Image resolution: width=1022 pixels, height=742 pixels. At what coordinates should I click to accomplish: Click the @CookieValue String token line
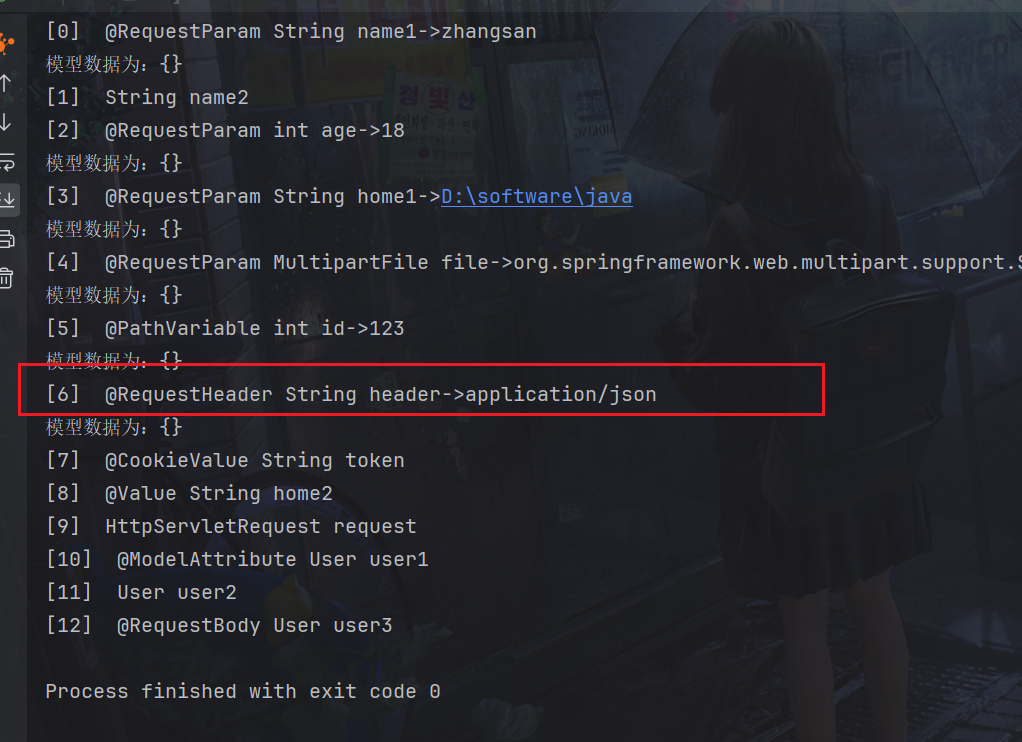(x=254, y=460)
